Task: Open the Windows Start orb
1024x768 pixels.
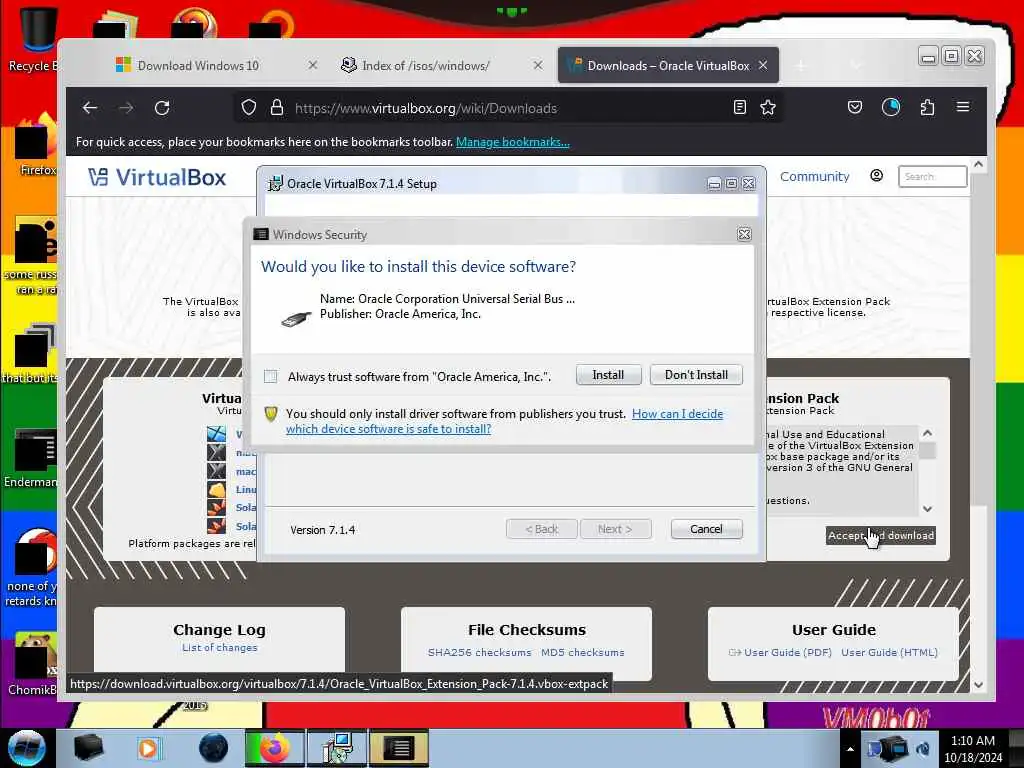Action: [x=27, y=748]
